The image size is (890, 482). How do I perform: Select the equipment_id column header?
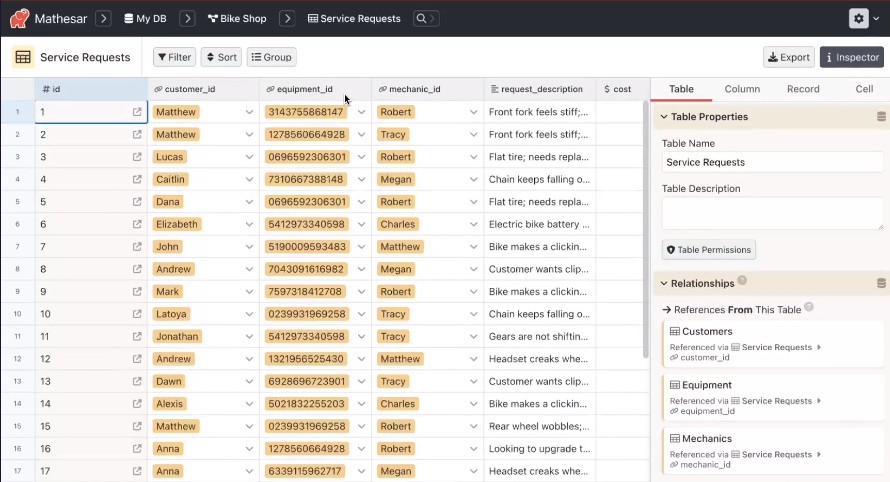pyautogui.click(x=316, y=89)
